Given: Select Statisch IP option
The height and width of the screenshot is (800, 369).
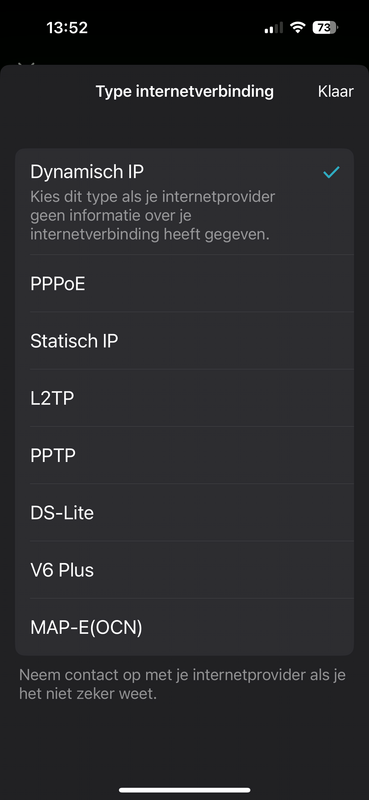Looking at the screenshot, I should click(184, 340).
